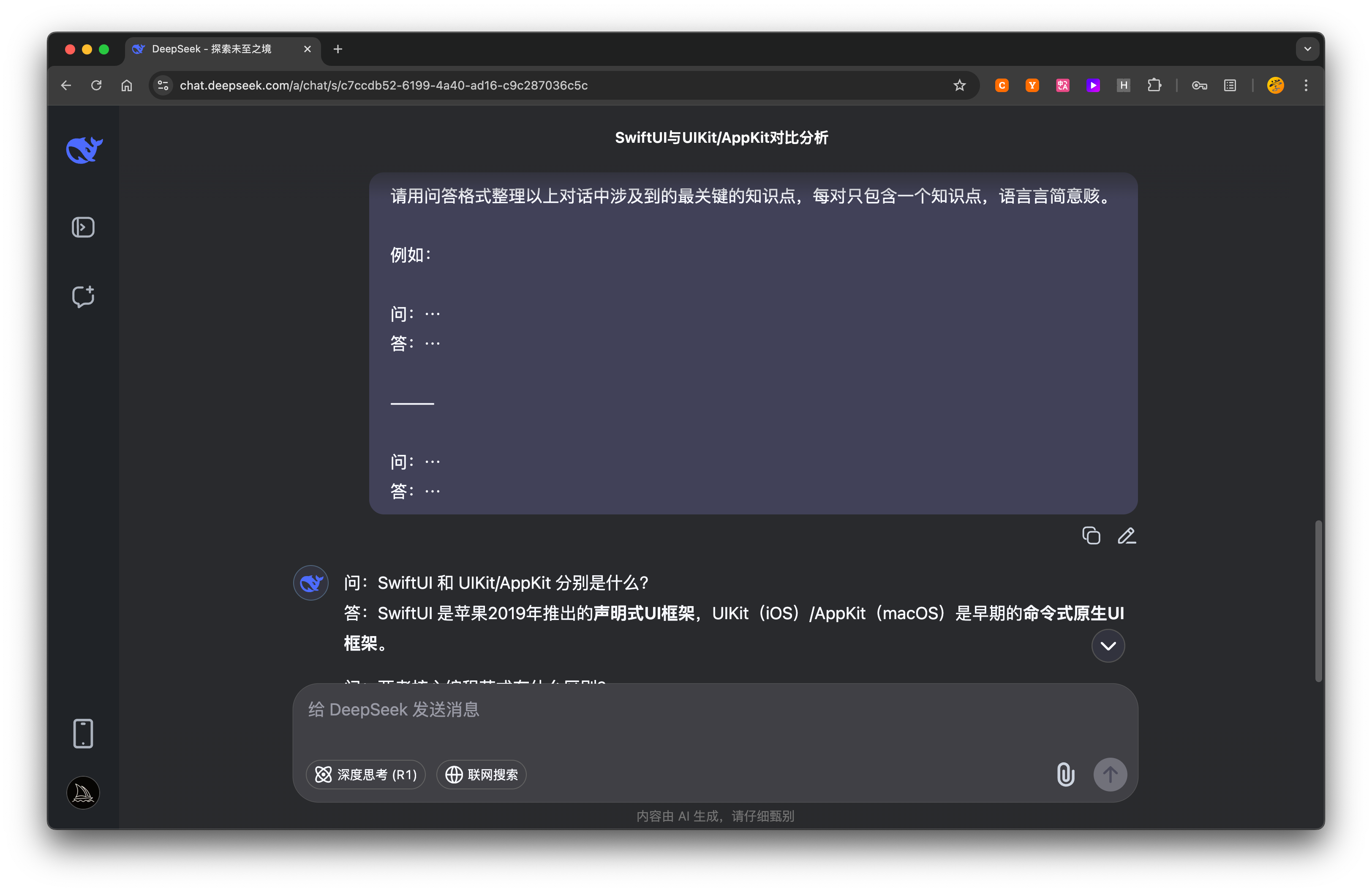Click the bold text 声明式UI框架
This screenshot has height=892, width=1372.
[644, 613]
